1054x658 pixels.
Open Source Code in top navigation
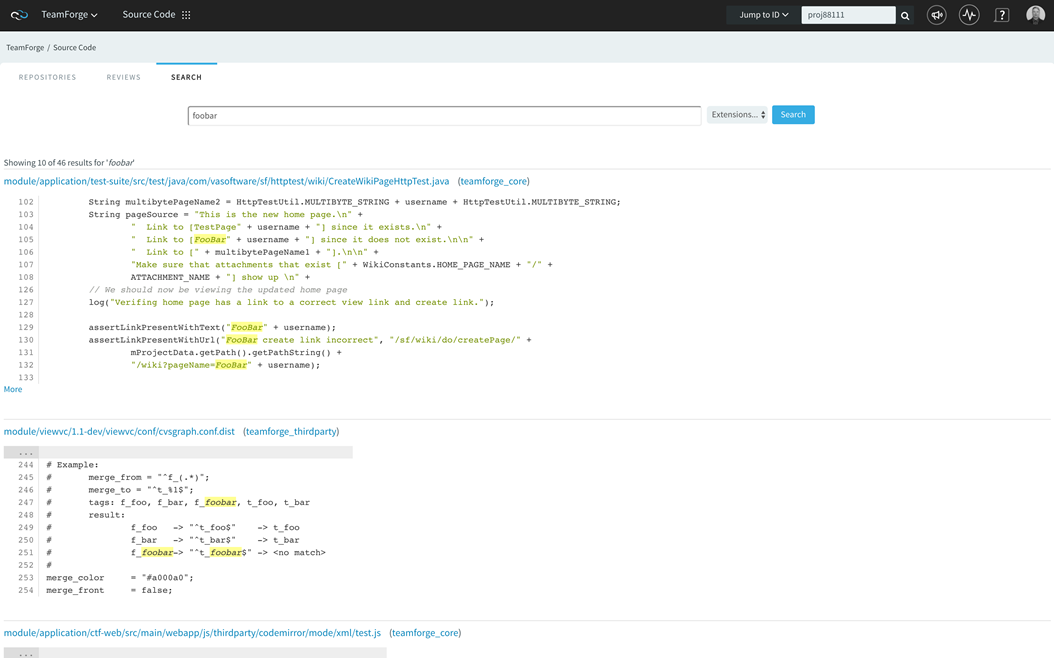click(149, 15)
